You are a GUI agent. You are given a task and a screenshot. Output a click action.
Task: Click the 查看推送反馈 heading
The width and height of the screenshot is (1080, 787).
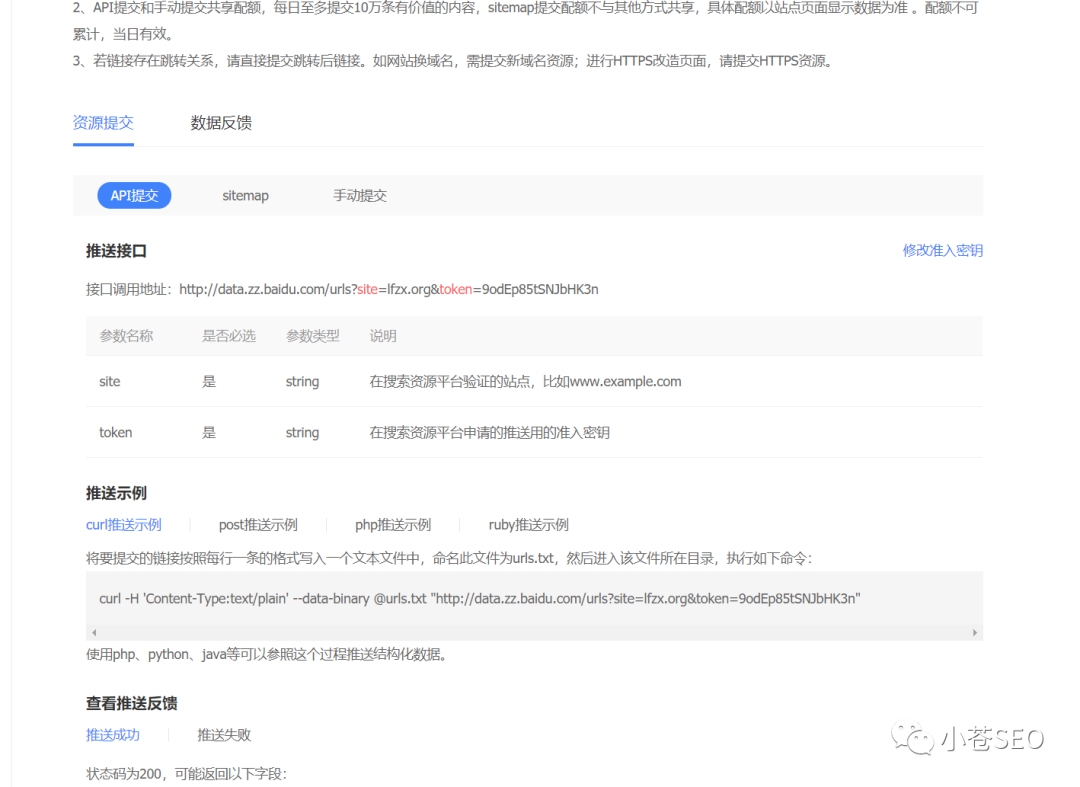coord(132,703)
